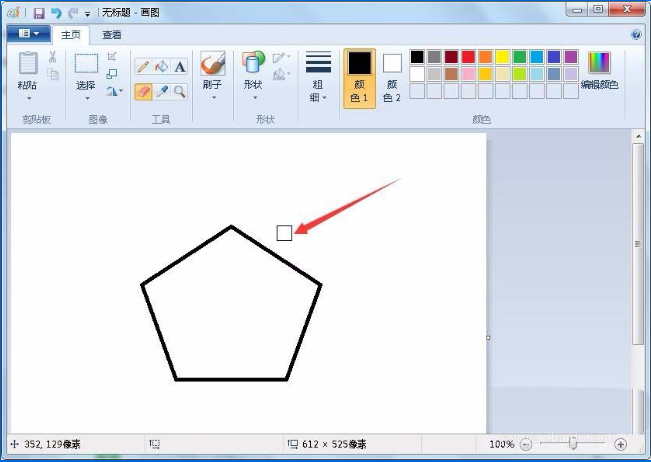This screenshot has width=651, height=462.
Task: Switch to the 查看 tab
Action: (x=111, y=35)
